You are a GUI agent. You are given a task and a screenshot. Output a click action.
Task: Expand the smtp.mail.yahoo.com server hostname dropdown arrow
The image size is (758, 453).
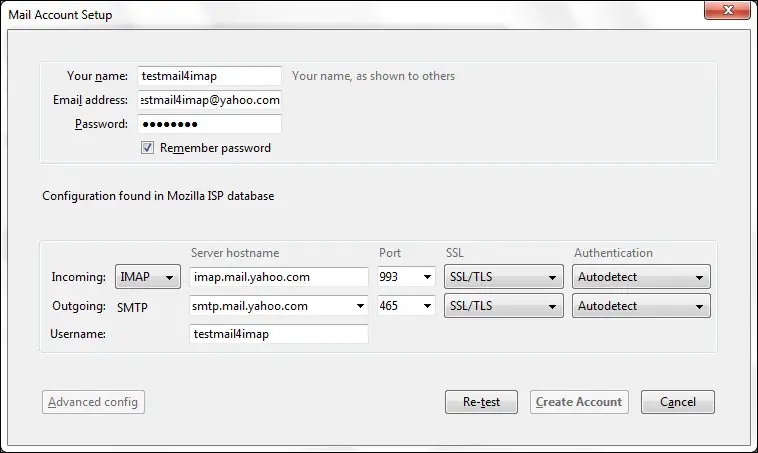point(360,306)
